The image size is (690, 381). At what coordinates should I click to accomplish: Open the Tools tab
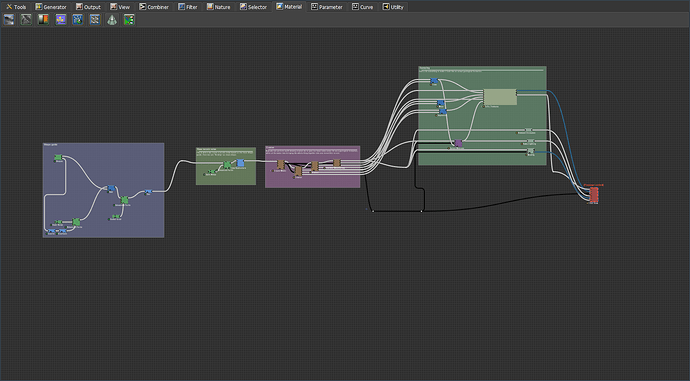click(x=16, y=7)
